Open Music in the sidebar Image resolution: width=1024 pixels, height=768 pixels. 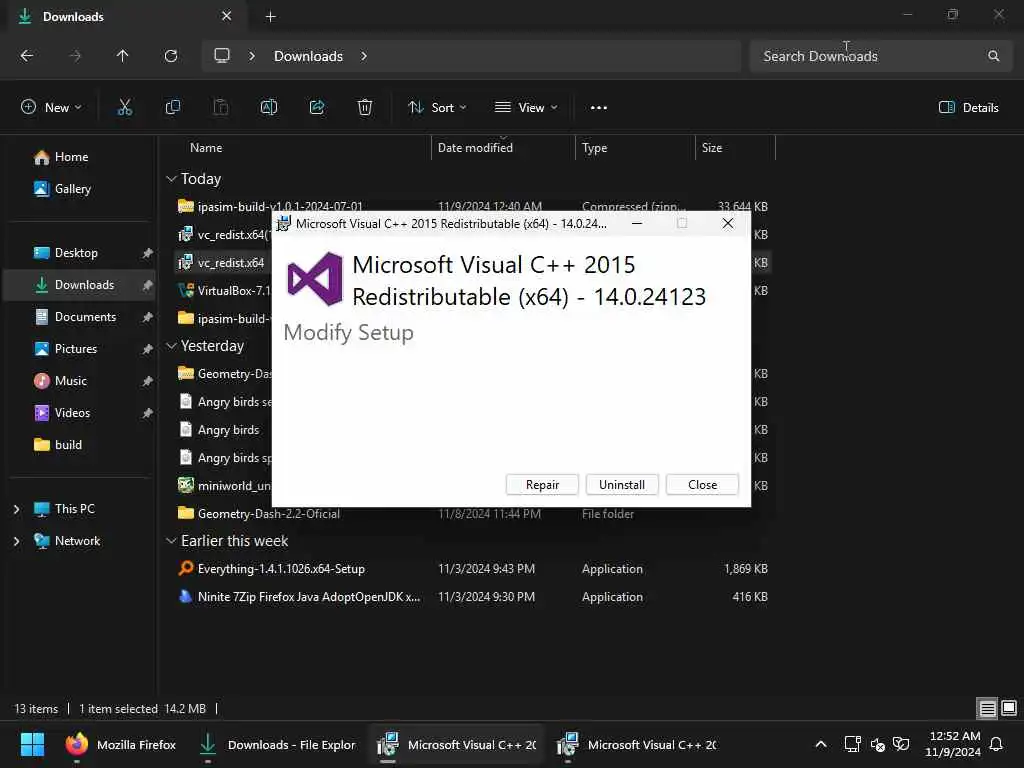(71, 381)
